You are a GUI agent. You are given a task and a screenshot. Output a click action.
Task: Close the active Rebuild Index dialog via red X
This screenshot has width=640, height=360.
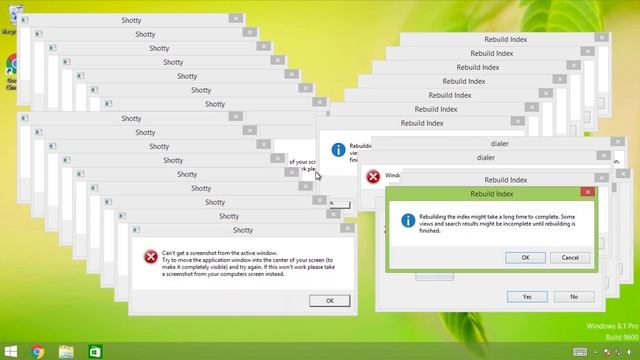(587, 192)
